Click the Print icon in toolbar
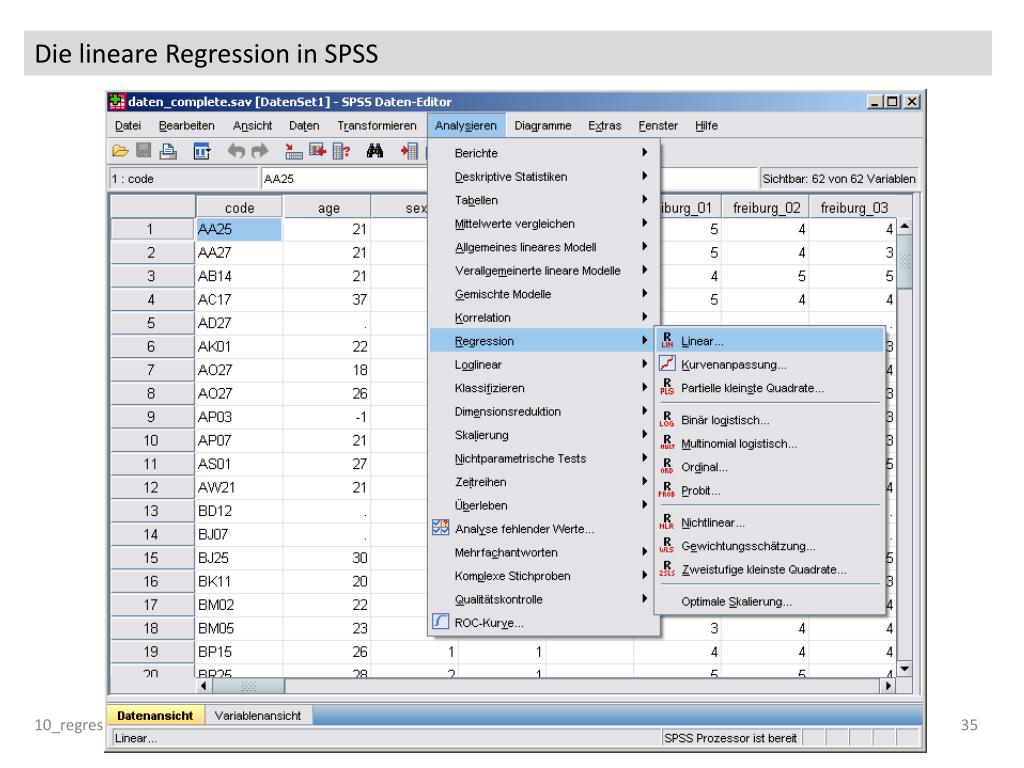The height and width of the screenshot is (768, 1024). pos(168,152)
